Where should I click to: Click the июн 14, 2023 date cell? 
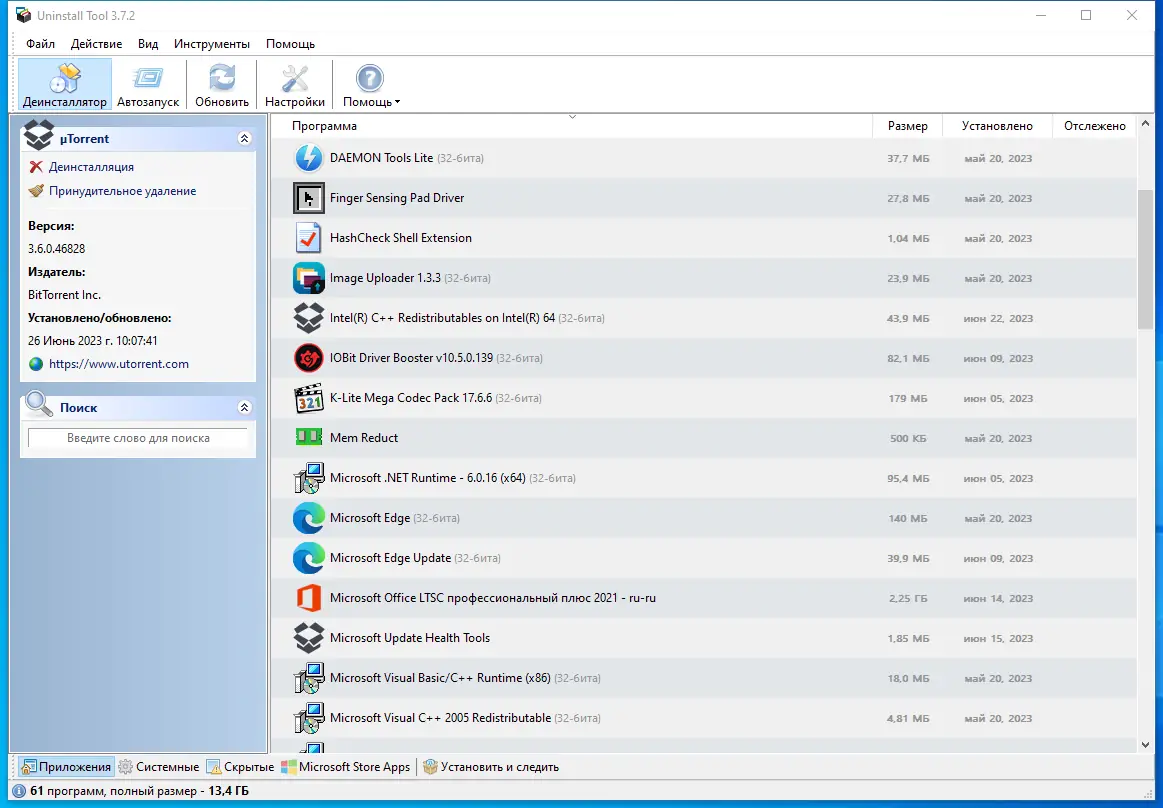tap(998, 599)
